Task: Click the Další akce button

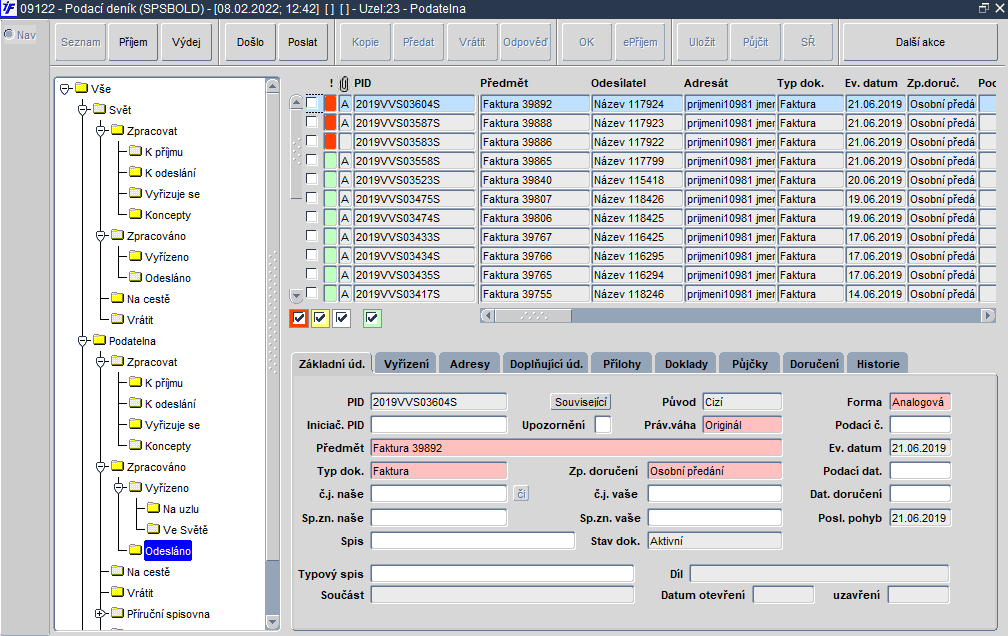Action: [x=920, y=42]
